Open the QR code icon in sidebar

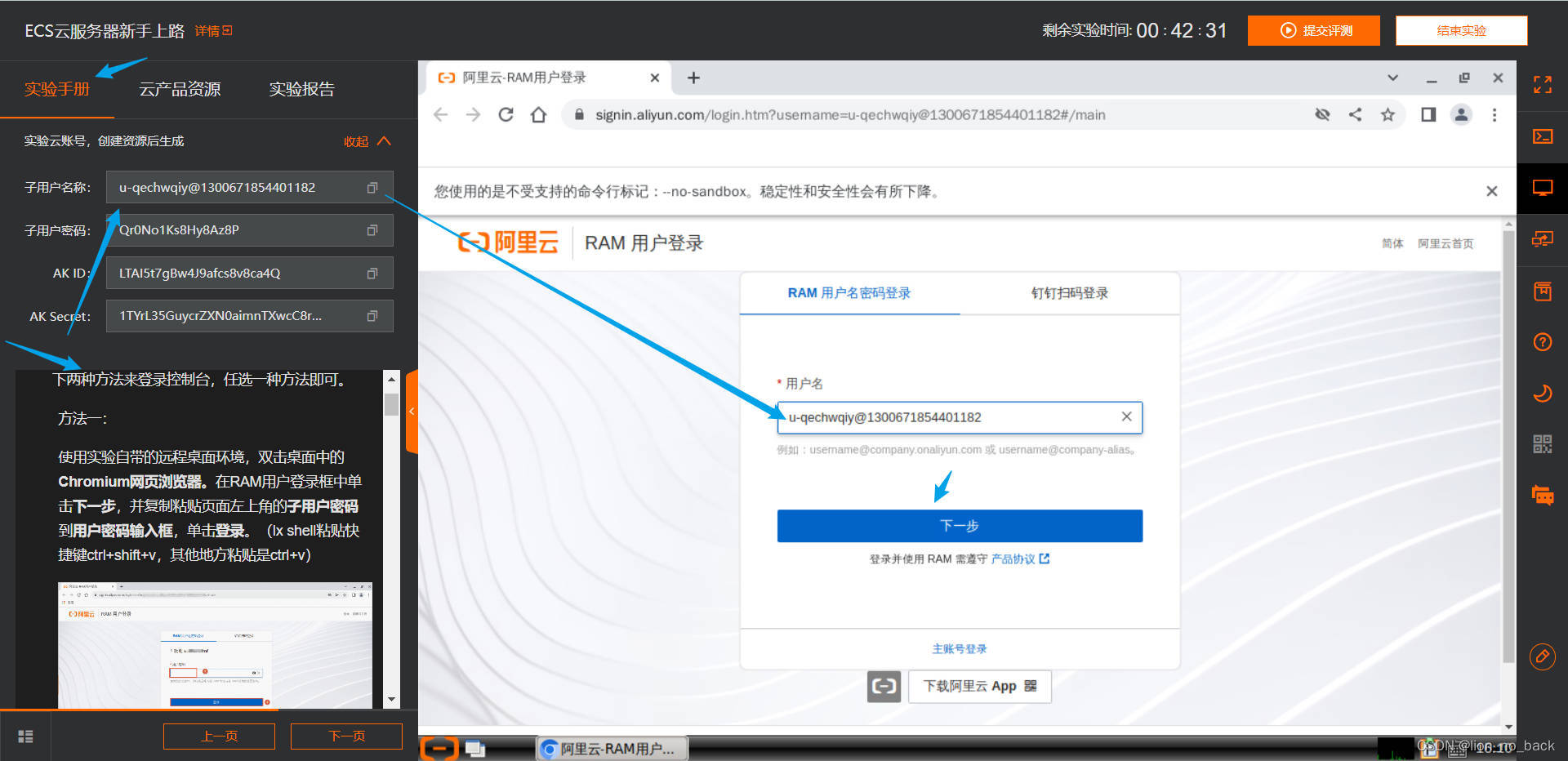tap(1542, 444)
